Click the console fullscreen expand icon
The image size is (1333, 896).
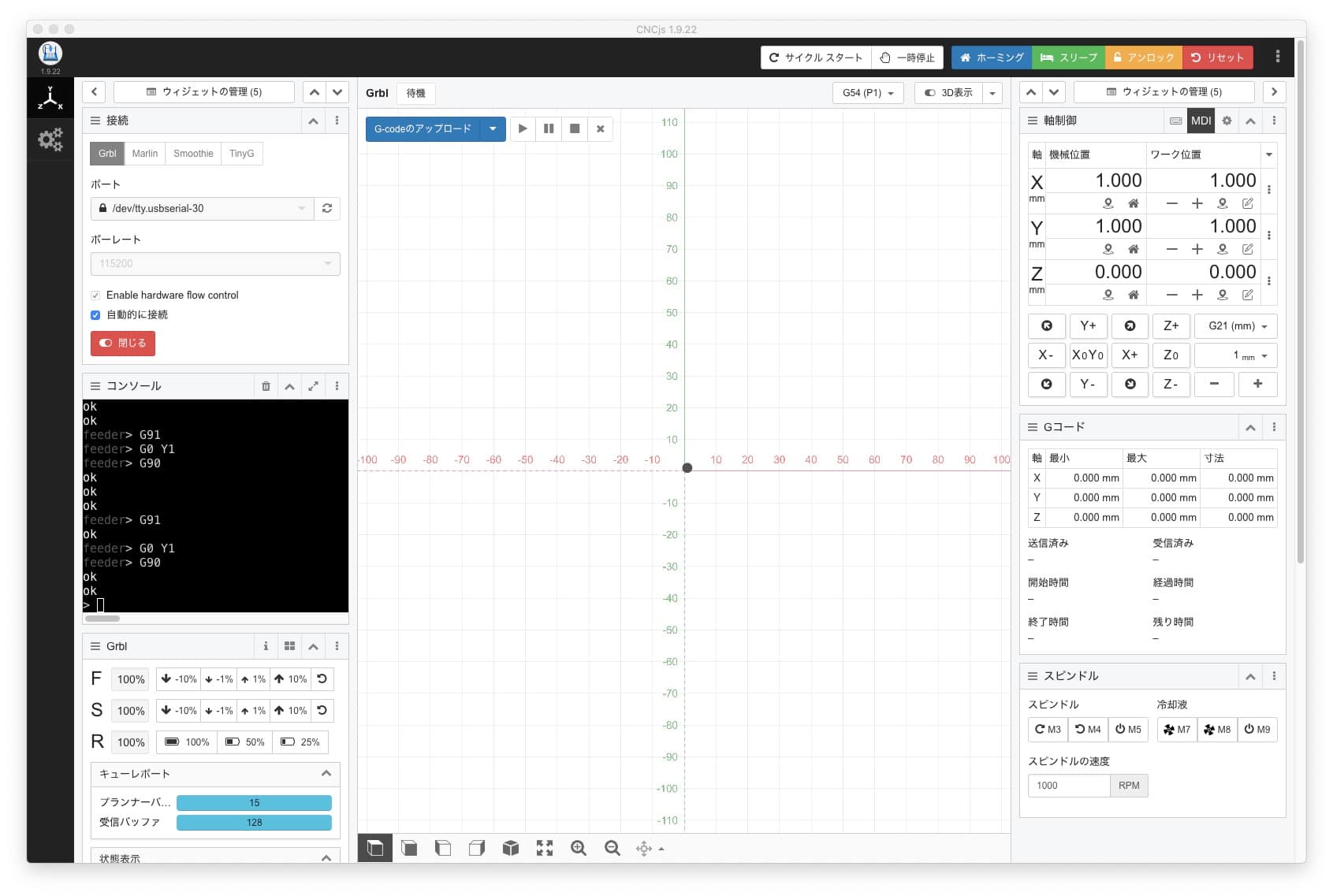tap(313, 386)
